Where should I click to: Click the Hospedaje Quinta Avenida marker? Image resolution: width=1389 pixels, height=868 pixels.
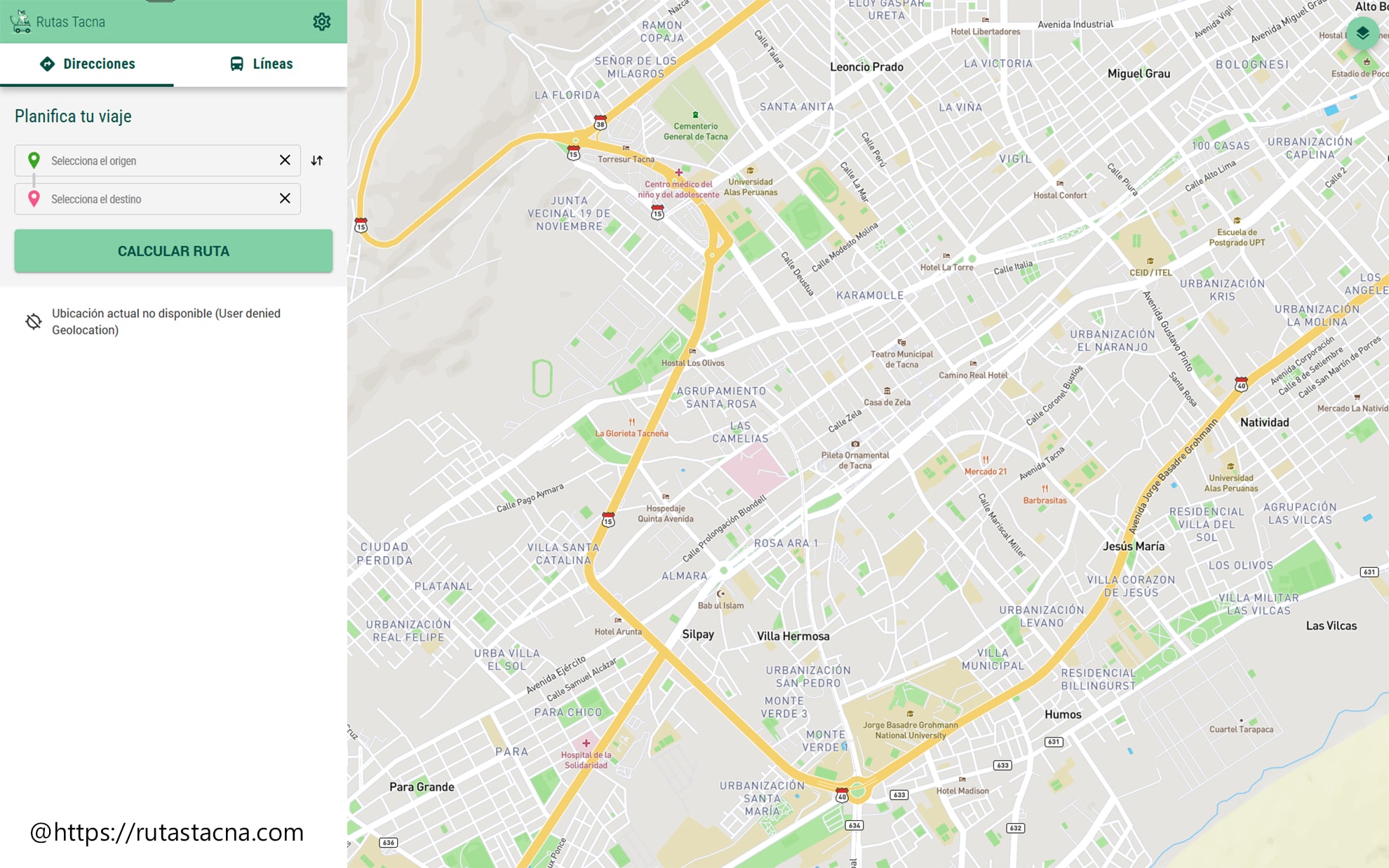coord(666,497)
